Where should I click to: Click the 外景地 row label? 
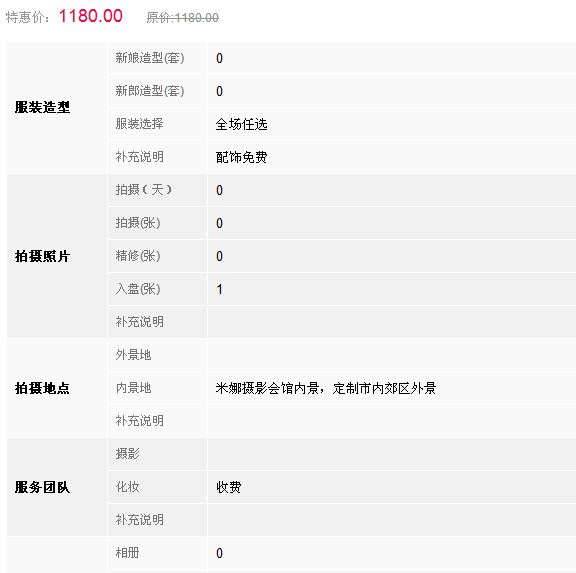(x=133, y=355)
